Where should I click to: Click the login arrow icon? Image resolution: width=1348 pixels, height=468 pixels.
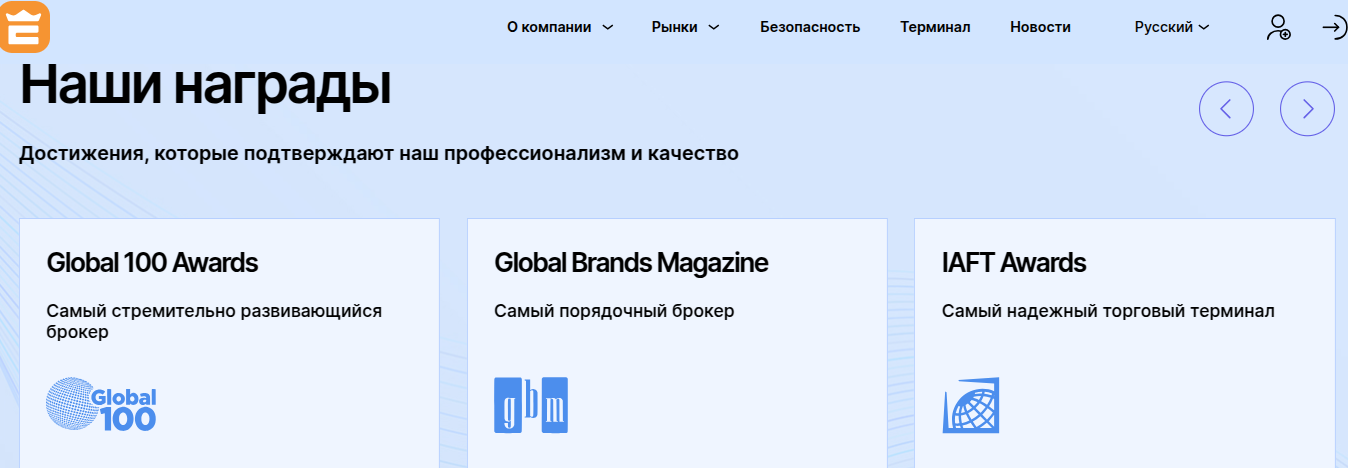(x=1334, y=27)
